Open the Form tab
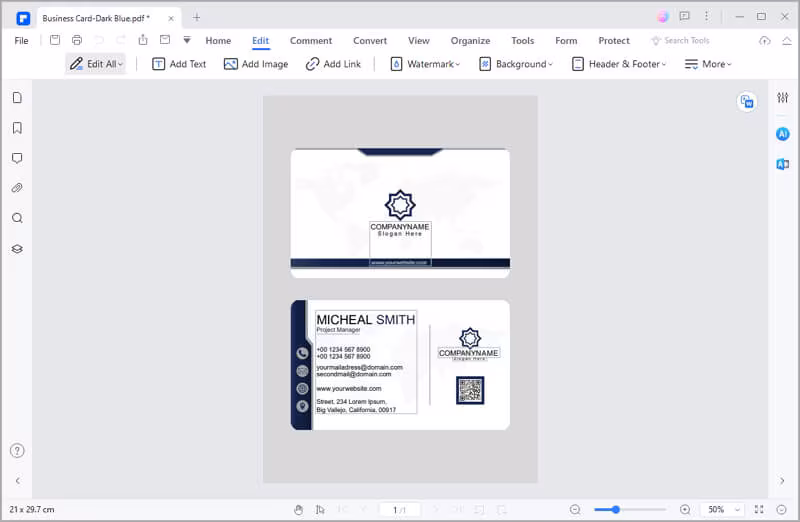This screenshot has height=522, width=800. click(566, 40)
